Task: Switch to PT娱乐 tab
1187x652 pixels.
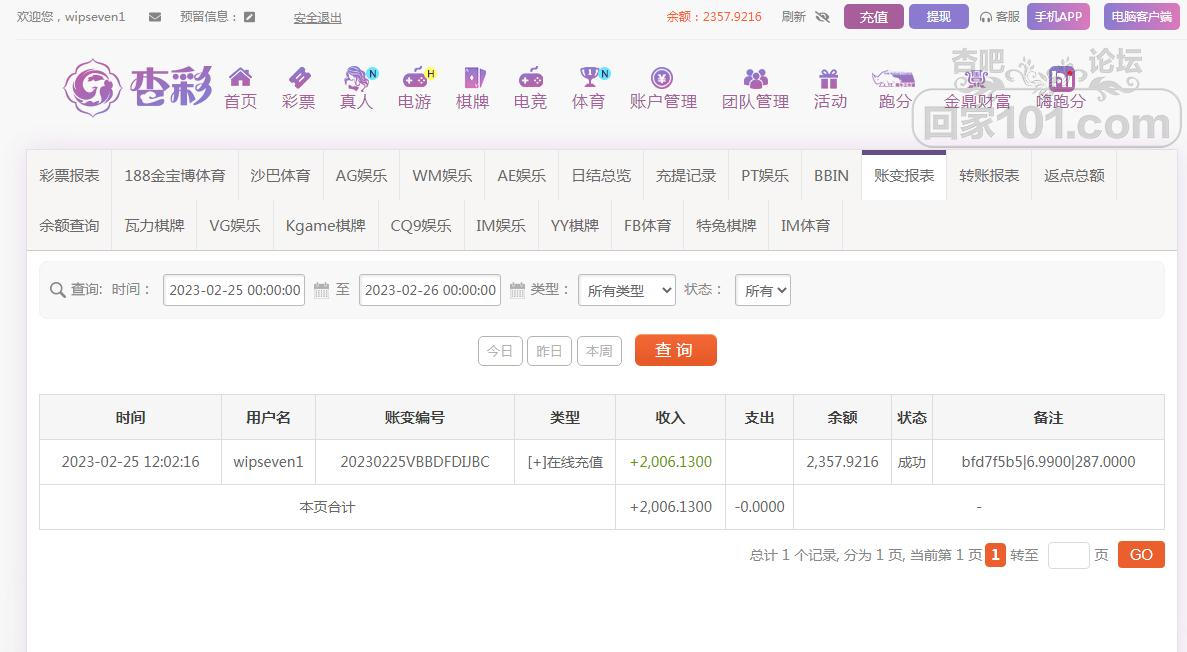Action: [765, 176]
